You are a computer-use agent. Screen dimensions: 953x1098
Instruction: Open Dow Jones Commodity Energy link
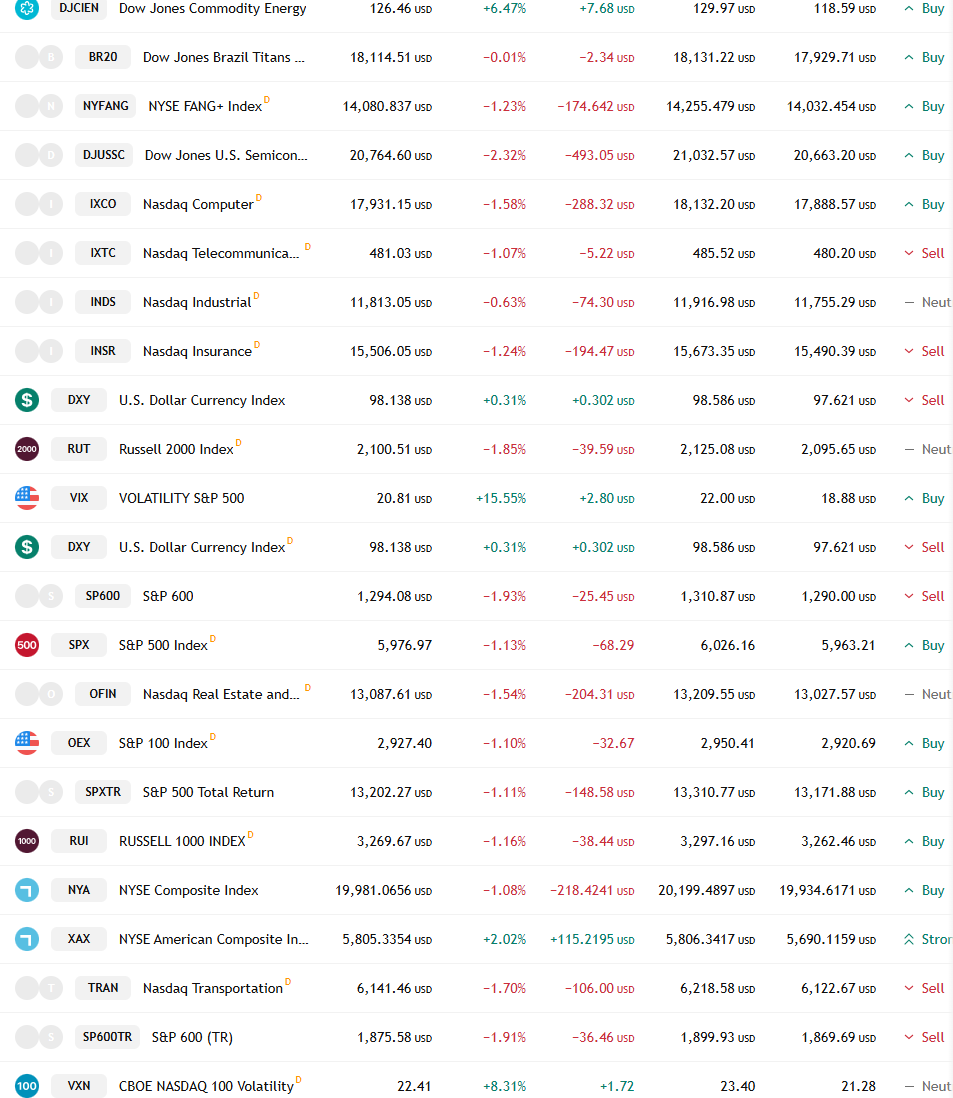[x=213, y=8]
